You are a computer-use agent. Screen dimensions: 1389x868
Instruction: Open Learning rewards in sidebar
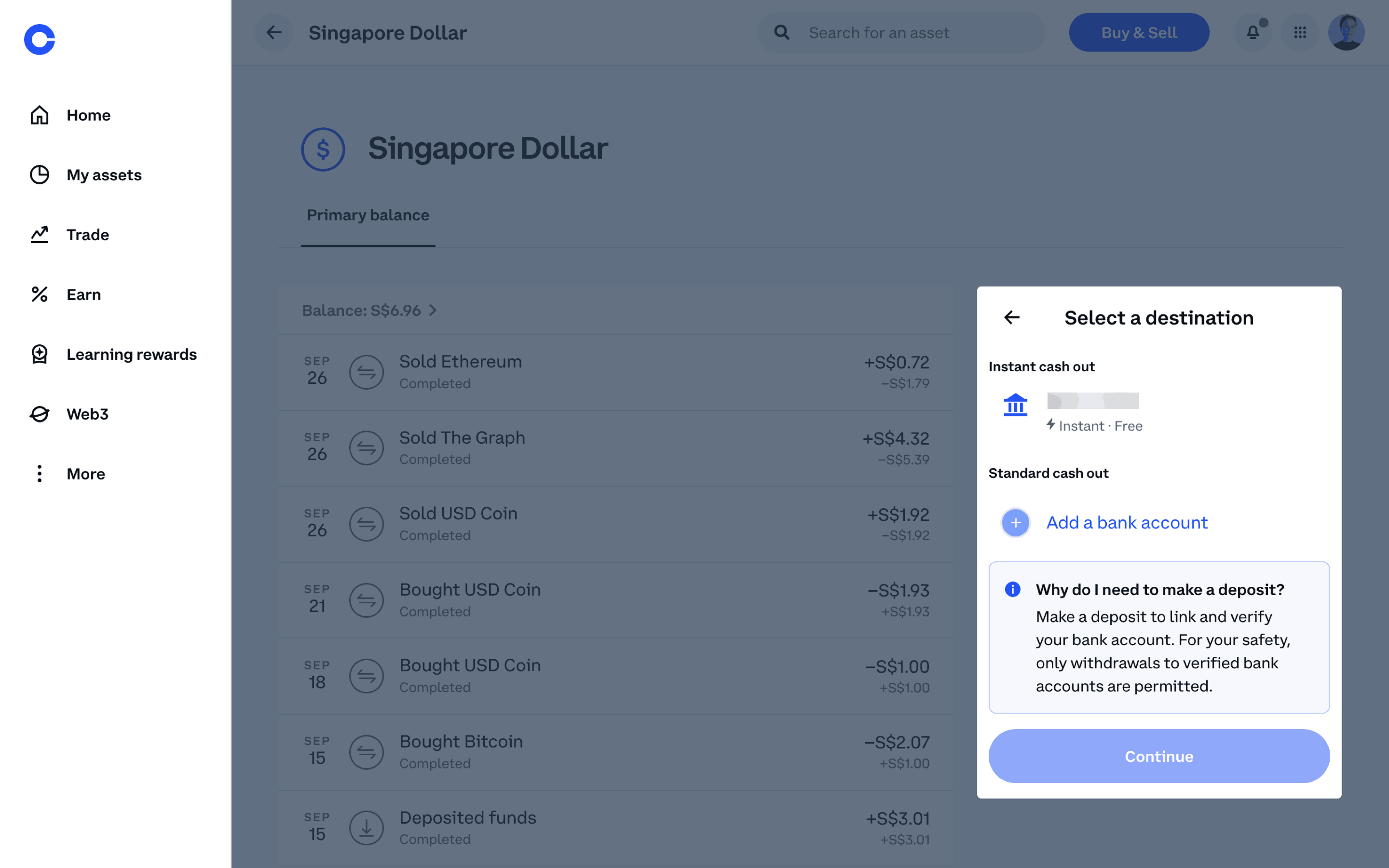132,354
